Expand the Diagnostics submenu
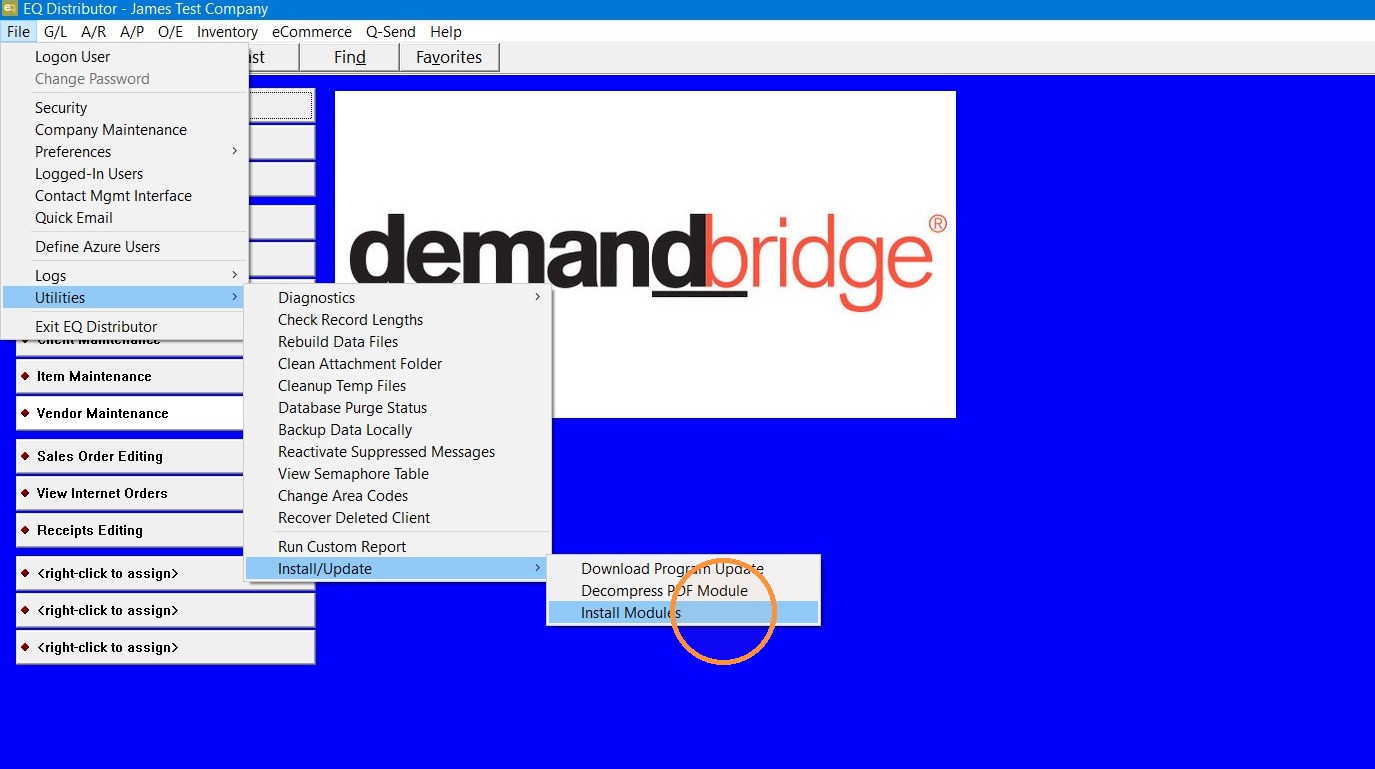This screenshot has height=769, width=1375. pos(398,298)
